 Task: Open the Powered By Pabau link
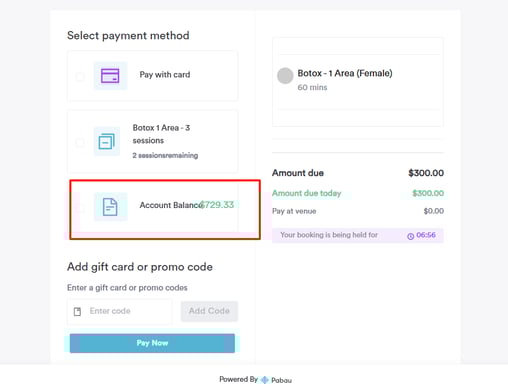[255, 379]
